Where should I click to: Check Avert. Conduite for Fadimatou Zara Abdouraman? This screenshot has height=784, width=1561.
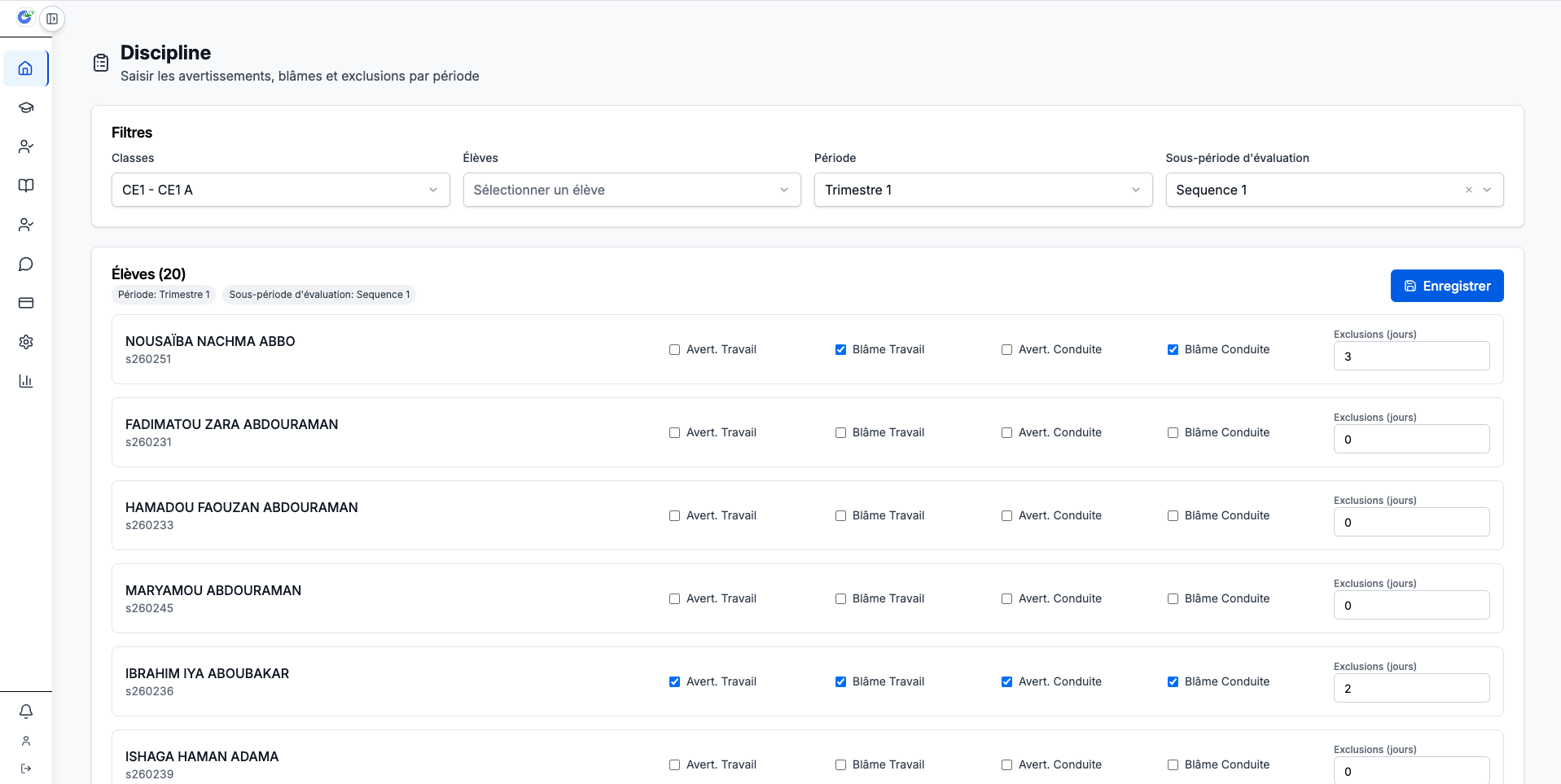coord(1006,433)
